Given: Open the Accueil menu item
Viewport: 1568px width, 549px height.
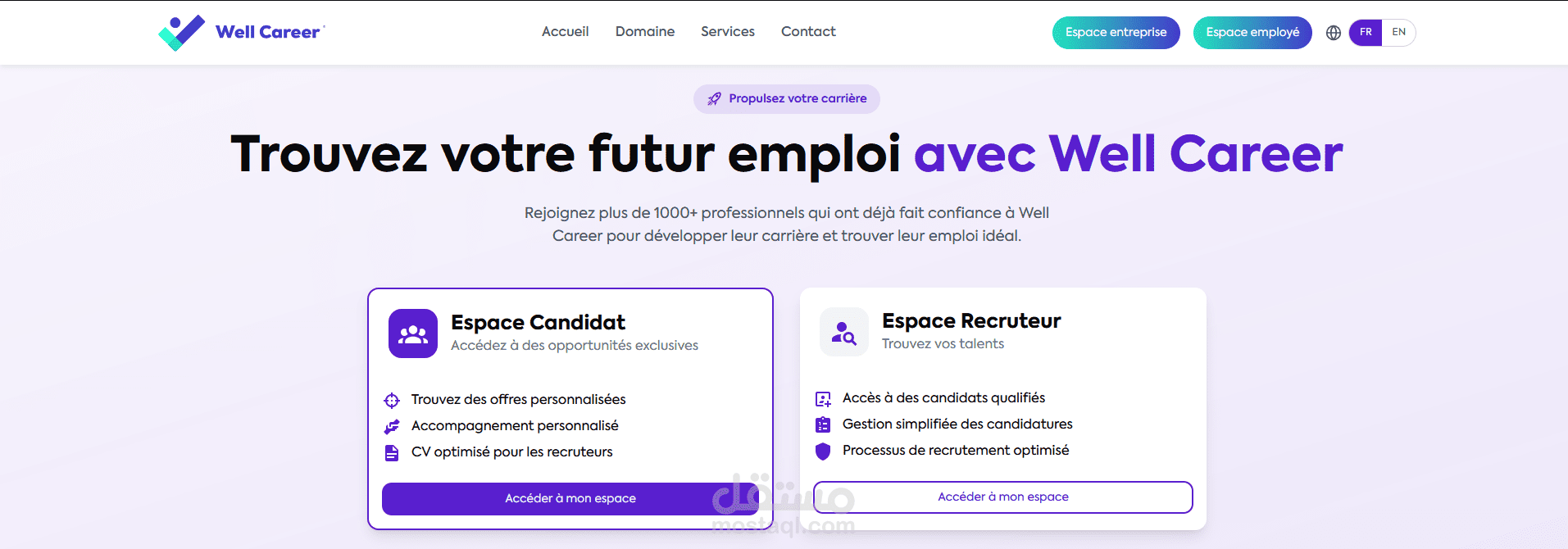Looking at the screenshot, I should tap(566, 32).
